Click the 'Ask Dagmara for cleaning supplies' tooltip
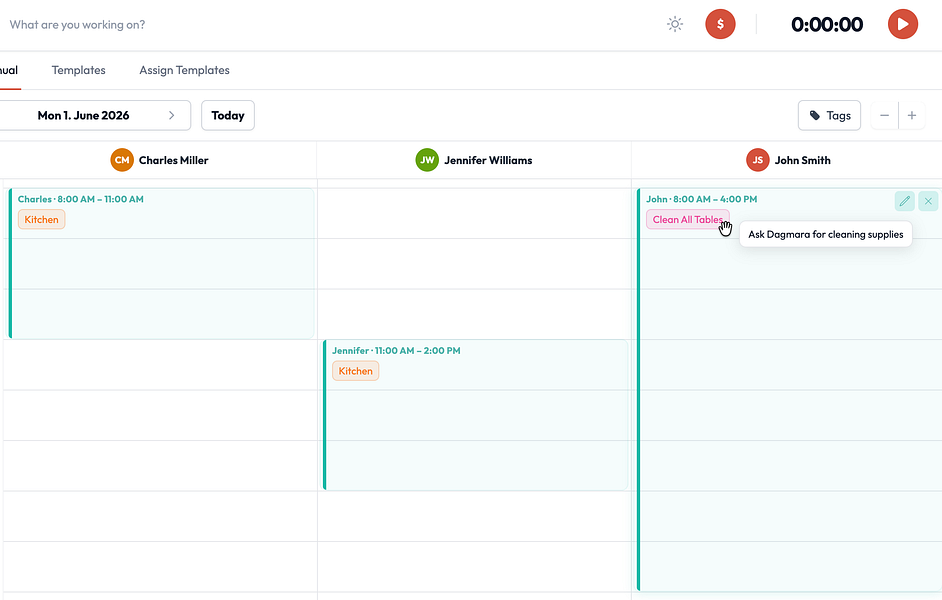The width and height of the screenshot is (942, 600). point(826,234)
